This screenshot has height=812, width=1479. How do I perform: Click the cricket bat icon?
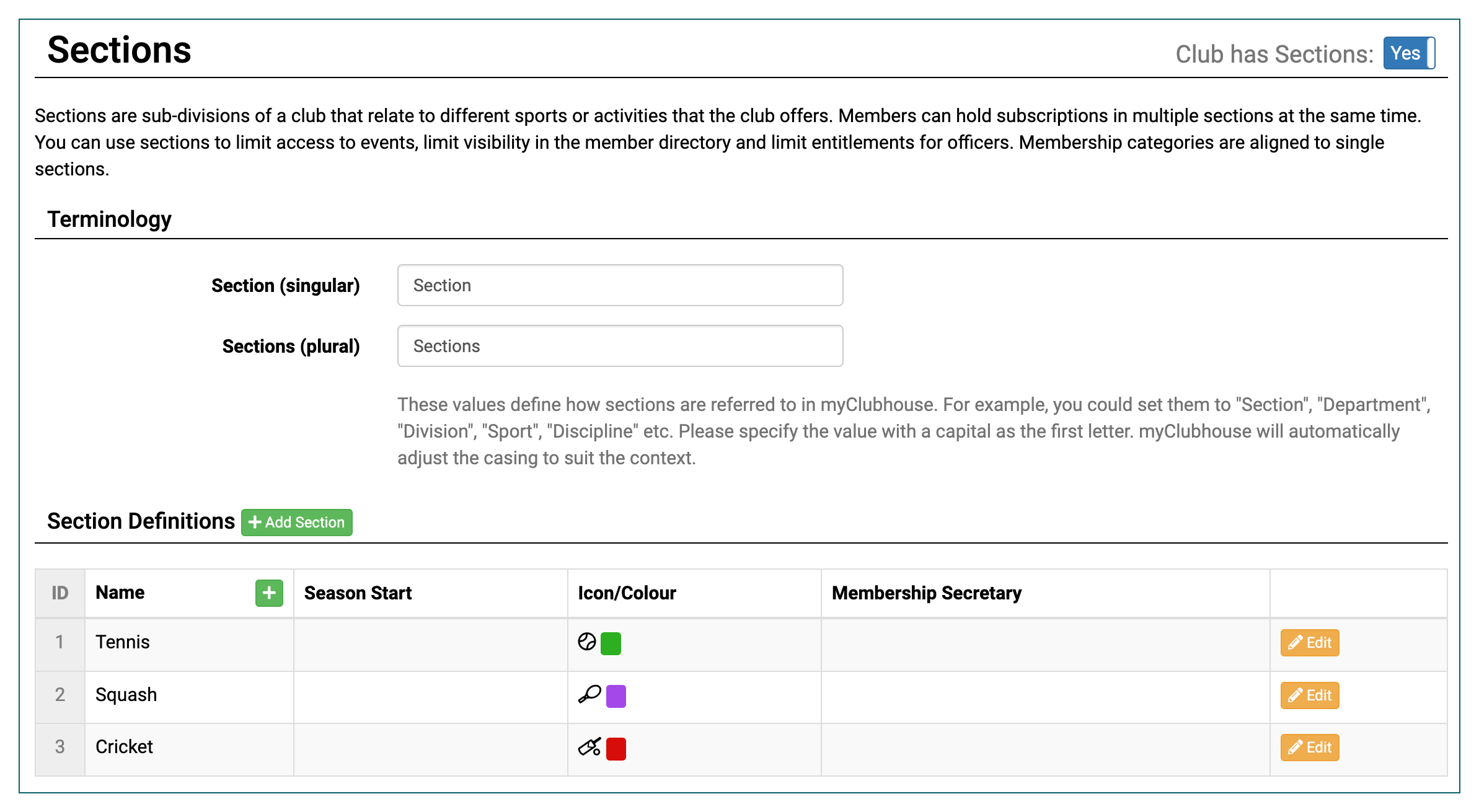[x=589, y=747]
